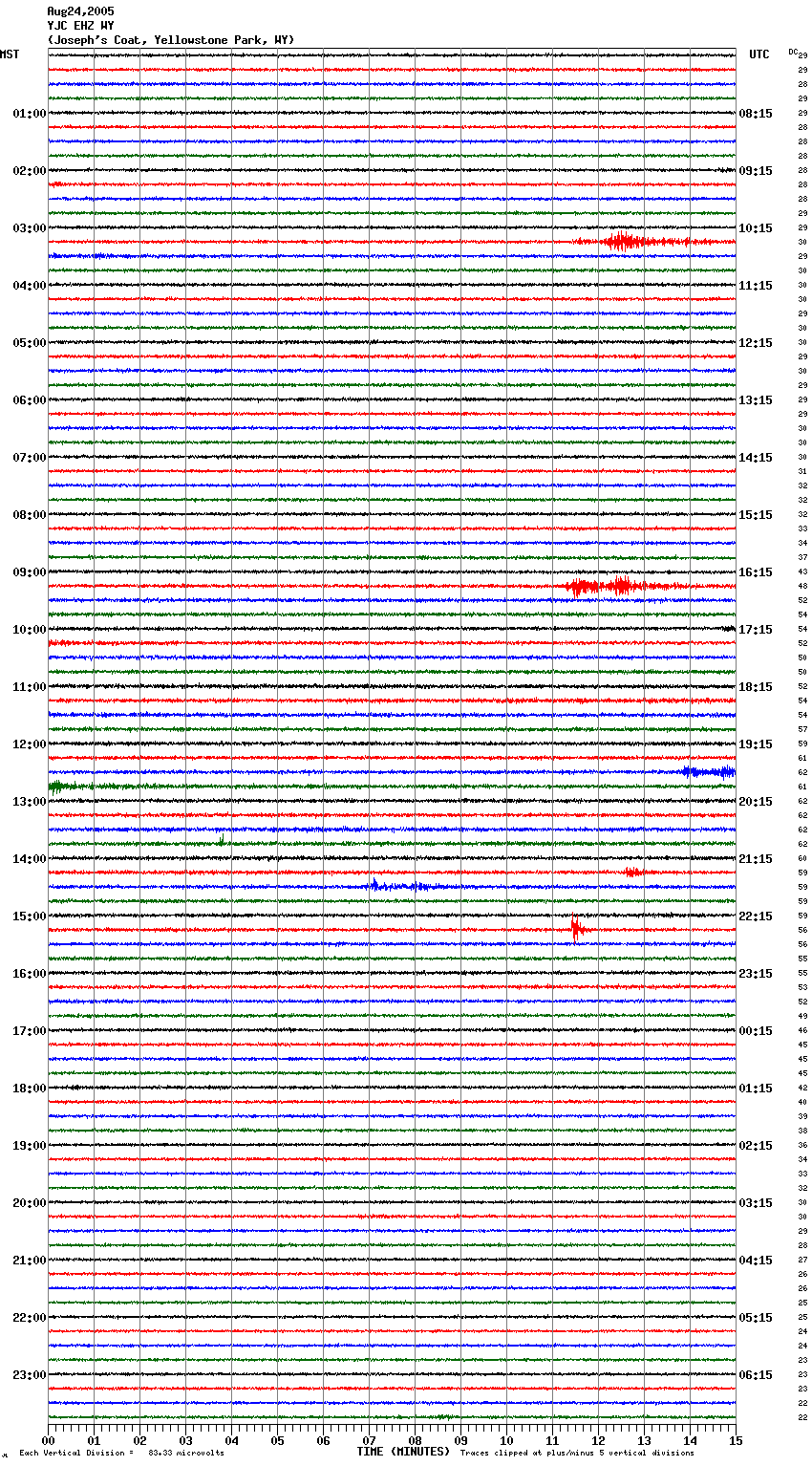
Task: Click the station code 'YJC EHZ WY'
Action: (80, 26)
